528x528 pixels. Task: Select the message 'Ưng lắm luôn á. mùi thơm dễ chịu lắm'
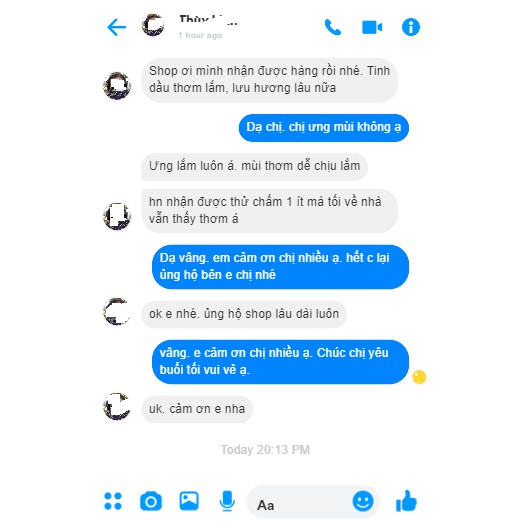click(254, 166)
